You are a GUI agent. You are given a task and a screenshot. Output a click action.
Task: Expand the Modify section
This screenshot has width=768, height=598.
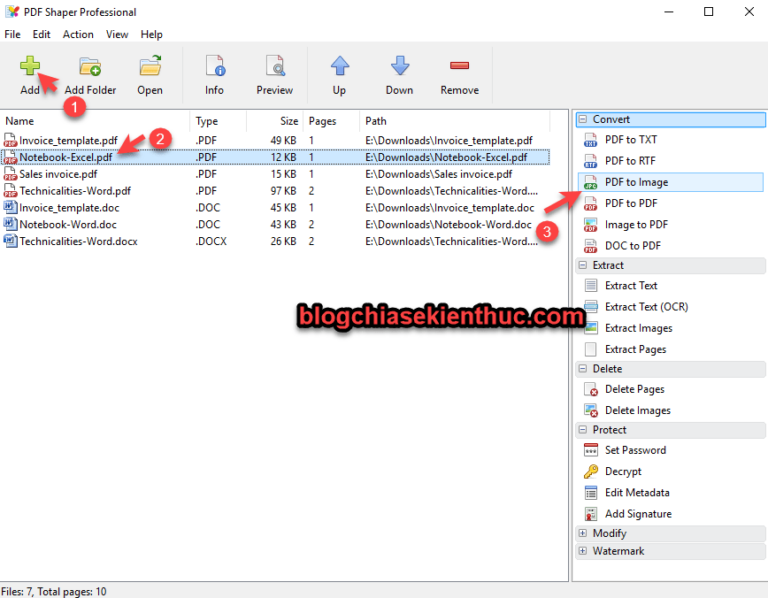pos(582,533)
